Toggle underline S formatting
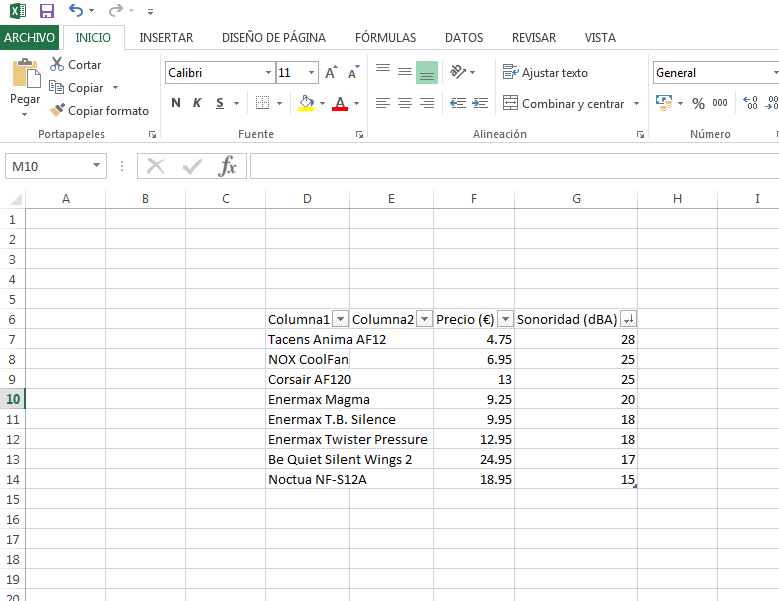The image size is (779, 601). [220, 103]
